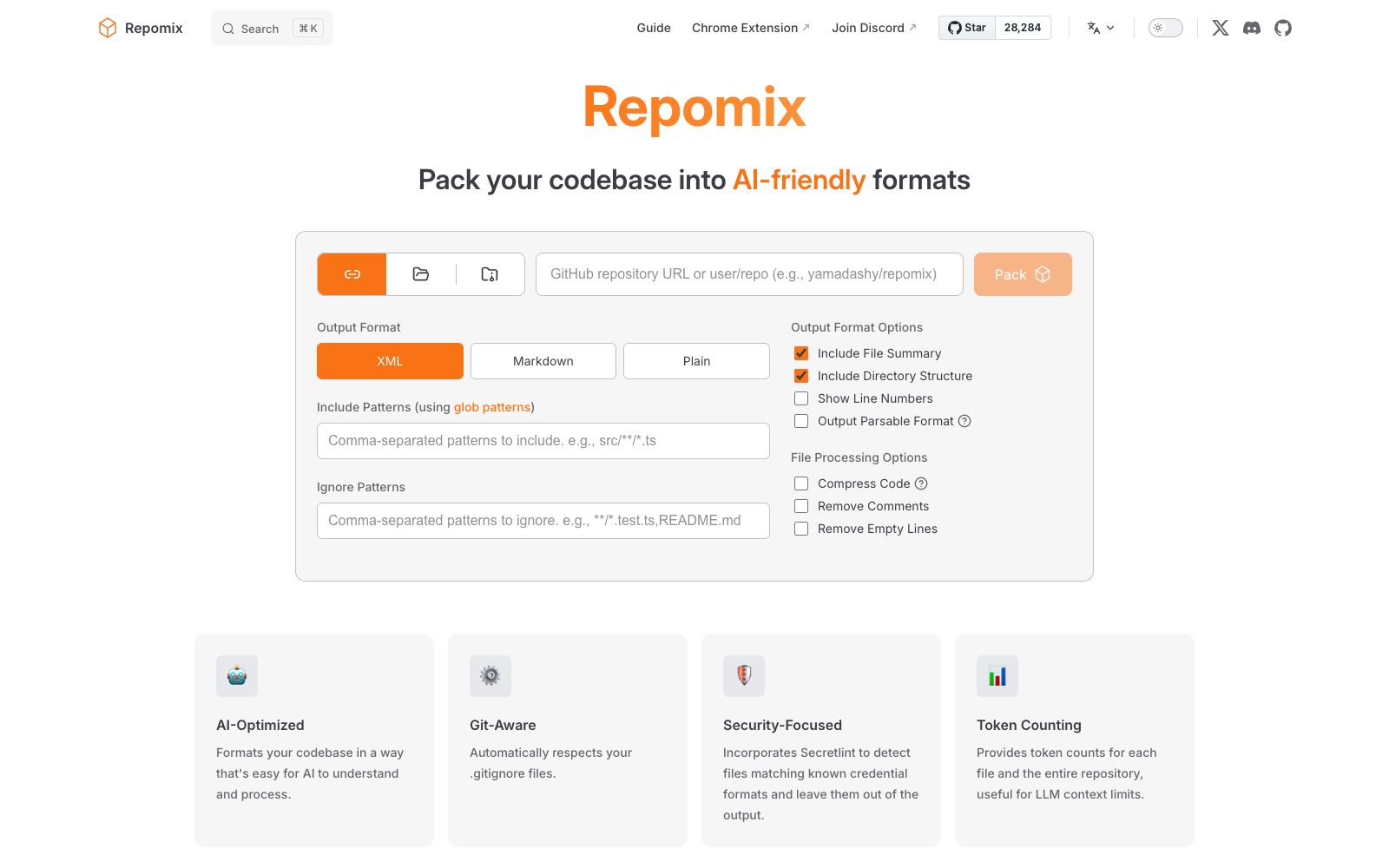
Task: Click the Token Counting heading
Action: pyautogui.click(x=1029, y=725)
